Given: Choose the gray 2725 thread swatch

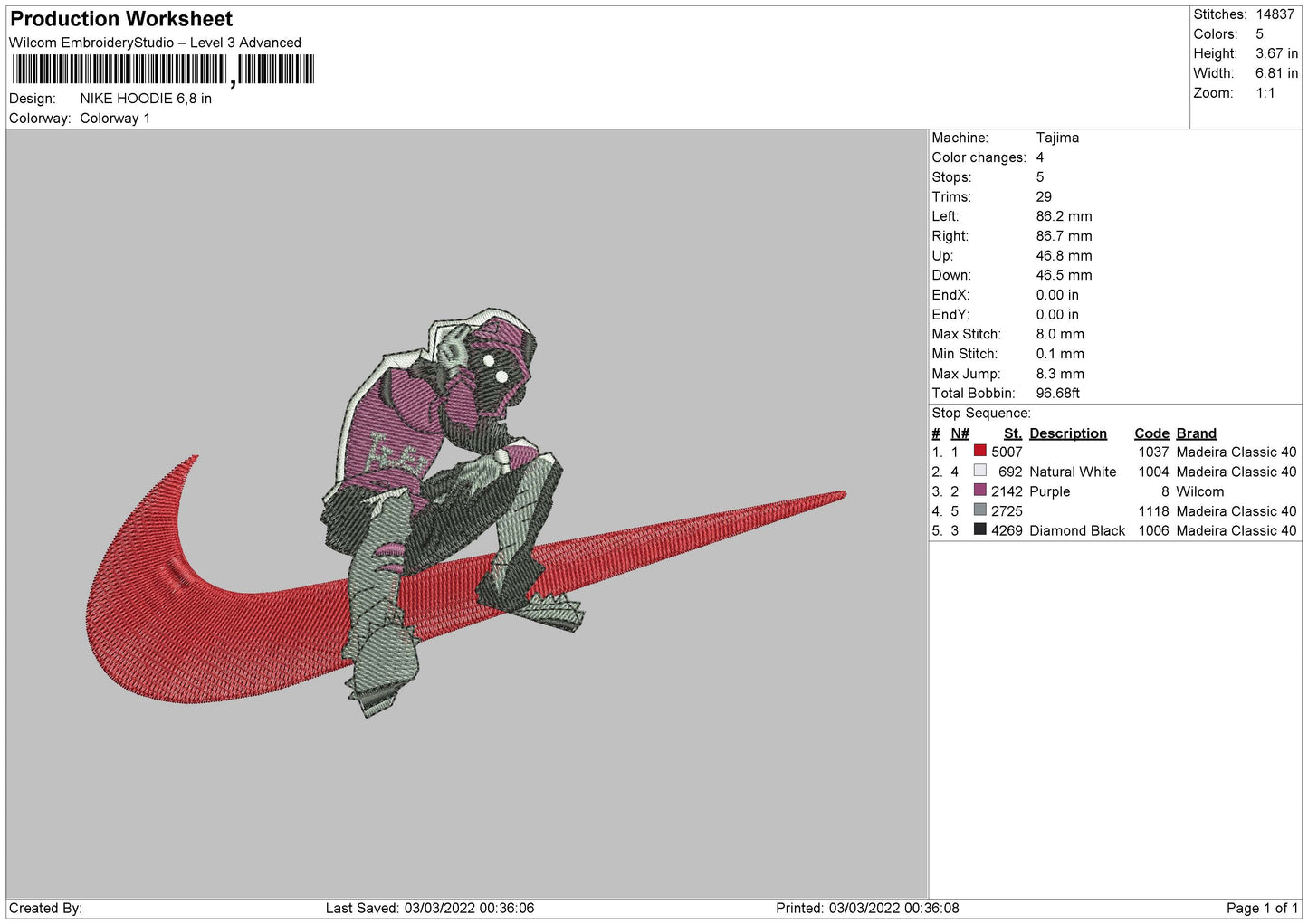Looking at the screenshot, I should 979,510.
